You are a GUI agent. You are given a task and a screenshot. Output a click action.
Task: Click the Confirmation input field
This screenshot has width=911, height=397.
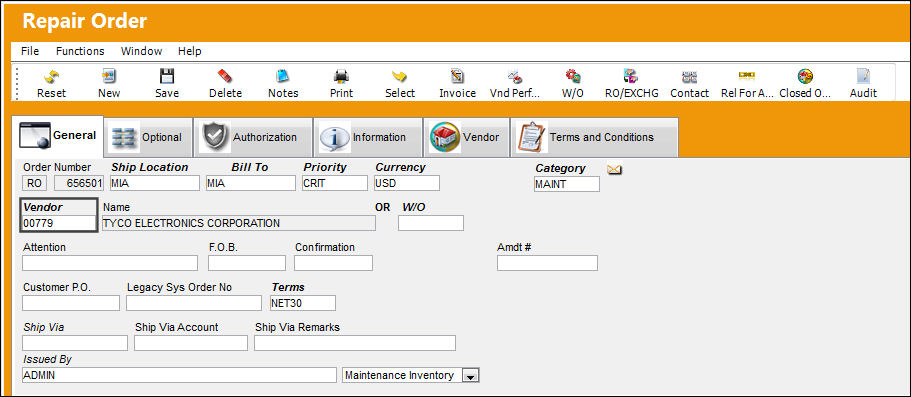333,263
